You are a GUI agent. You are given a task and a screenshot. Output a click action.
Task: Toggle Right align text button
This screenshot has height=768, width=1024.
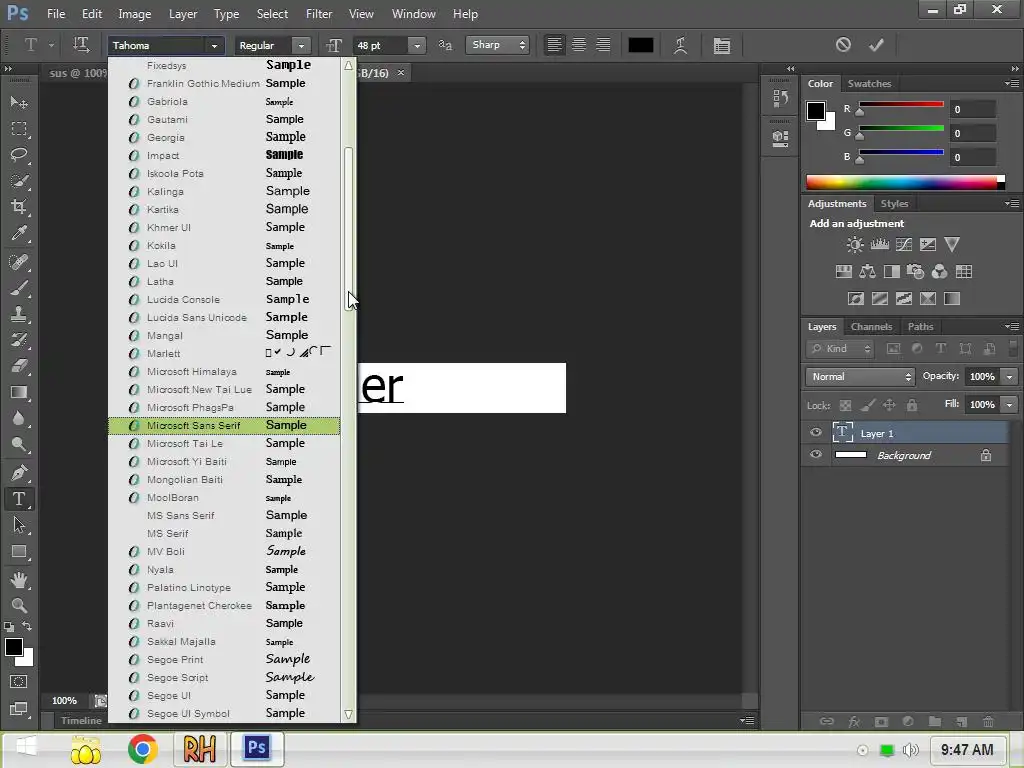point(603,45)
